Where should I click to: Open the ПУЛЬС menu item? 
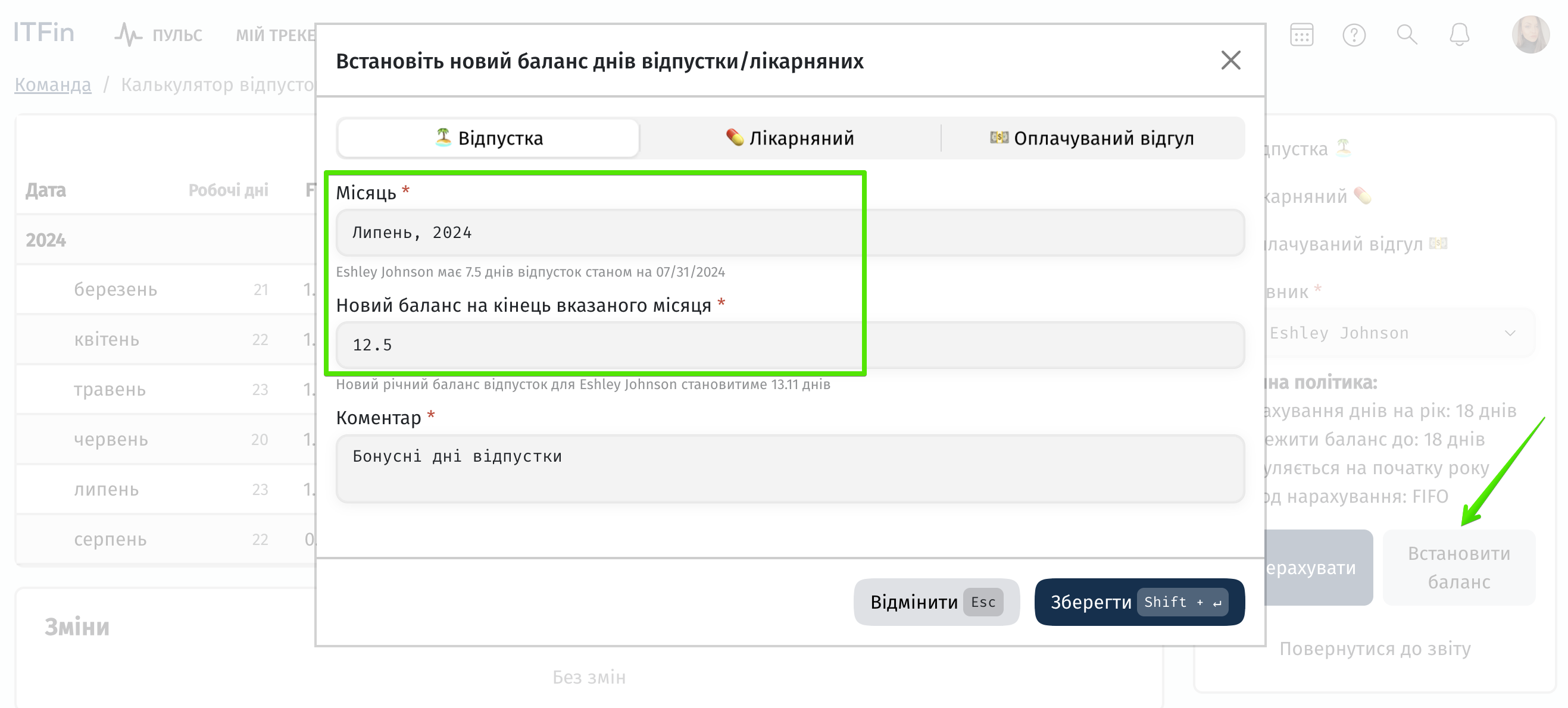tap(177, 35)
